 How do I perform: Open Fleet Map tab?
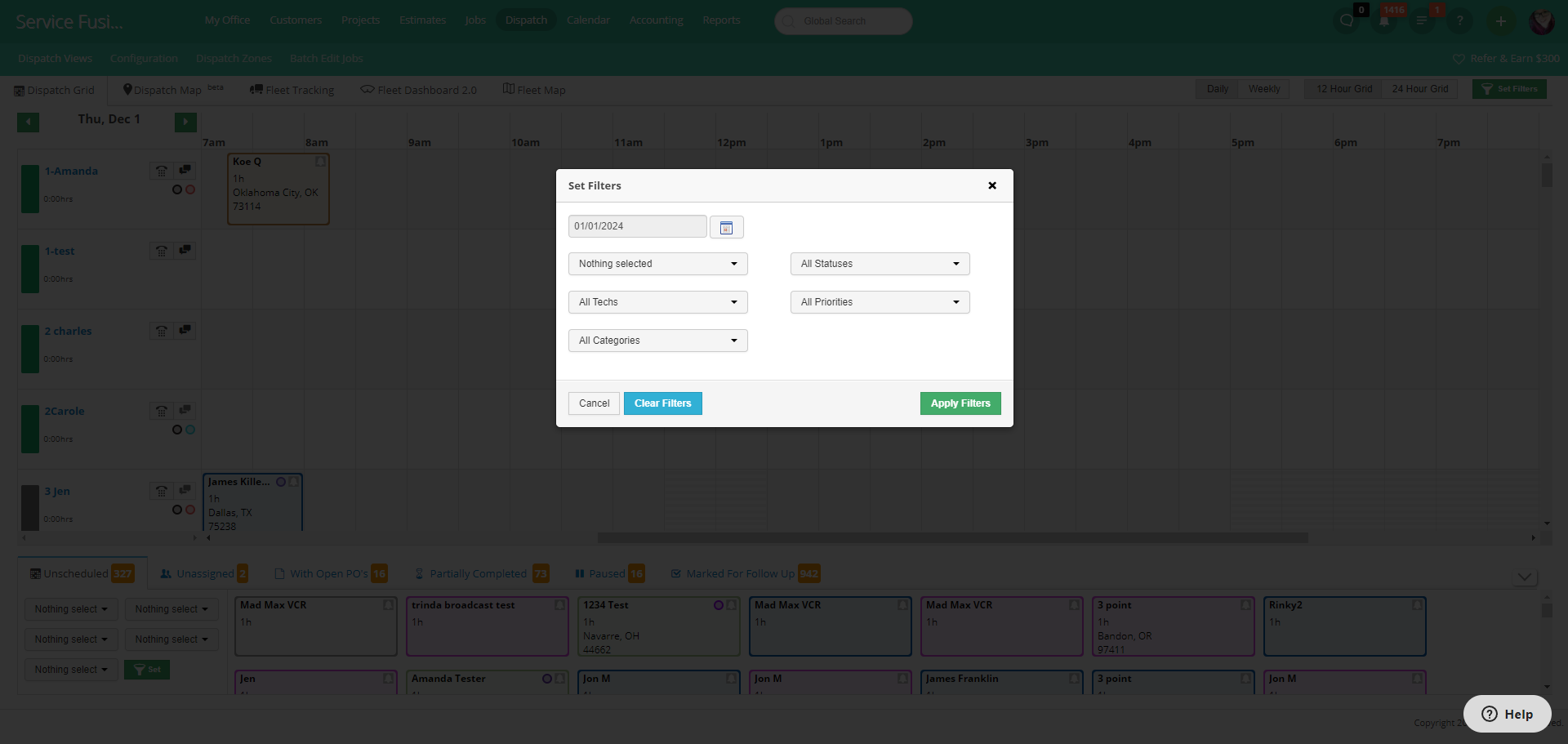tap(534, 90)
